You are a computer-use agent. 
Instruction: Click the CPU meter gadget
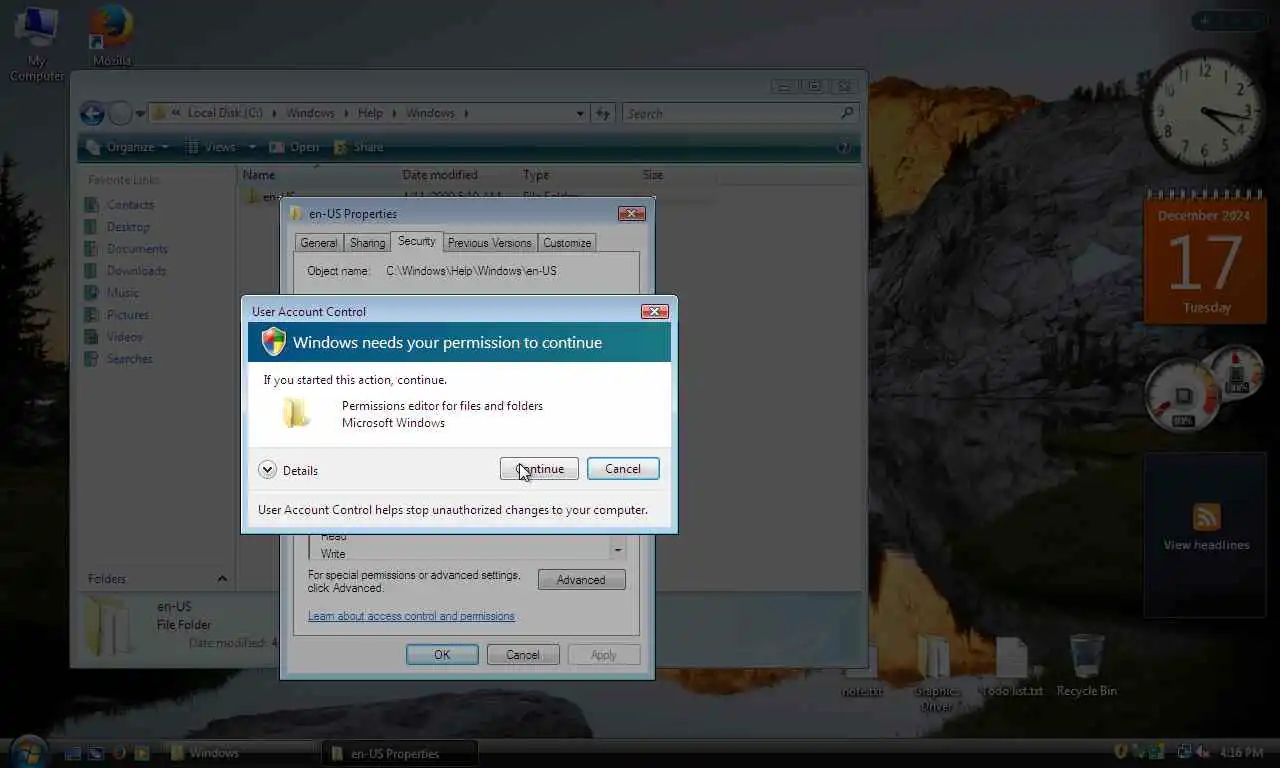point(1203,389)
